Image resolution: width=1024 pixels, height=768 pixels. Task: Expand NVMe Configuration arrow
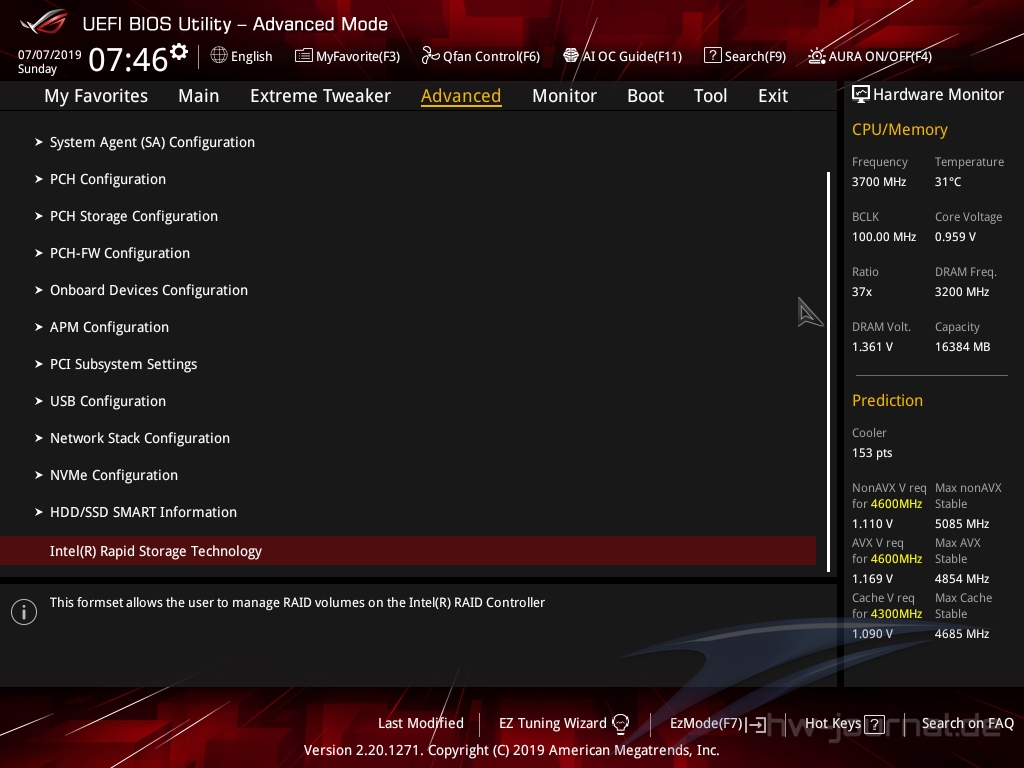(39, 475)
